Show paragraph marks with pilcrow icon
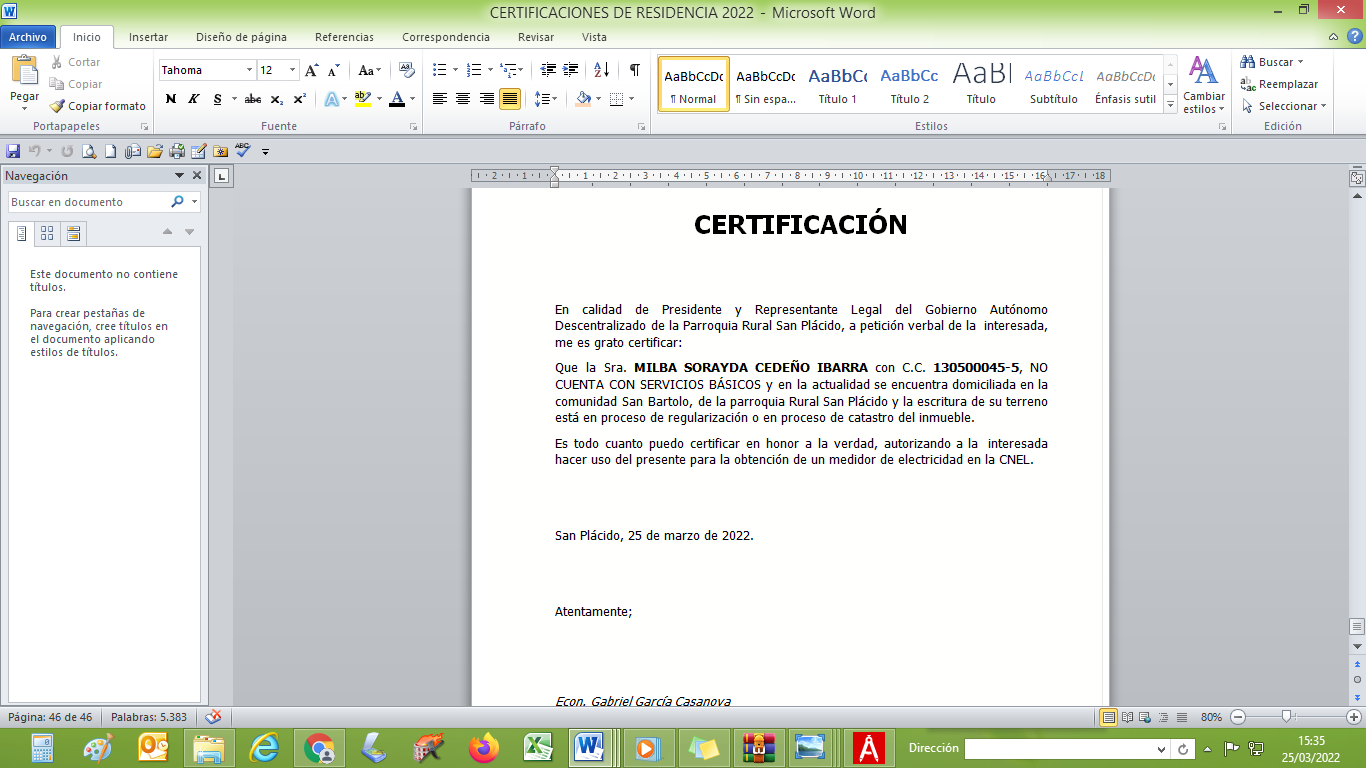This screenshot has height=768, width=1366. click(x=634, y=70)
